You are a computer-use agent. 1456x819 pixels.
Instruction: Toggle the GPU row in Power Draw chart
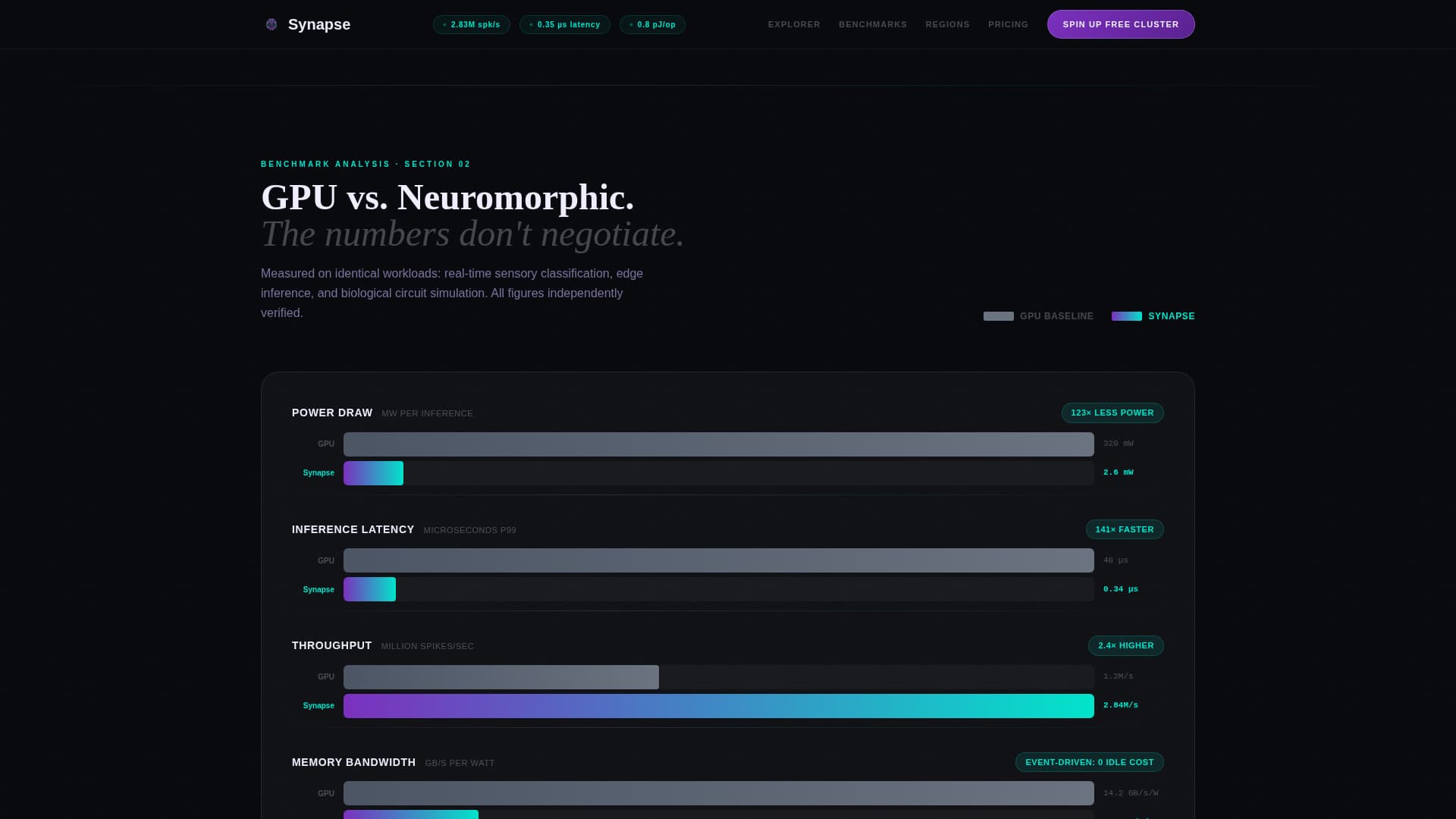(x=718, y=444)
